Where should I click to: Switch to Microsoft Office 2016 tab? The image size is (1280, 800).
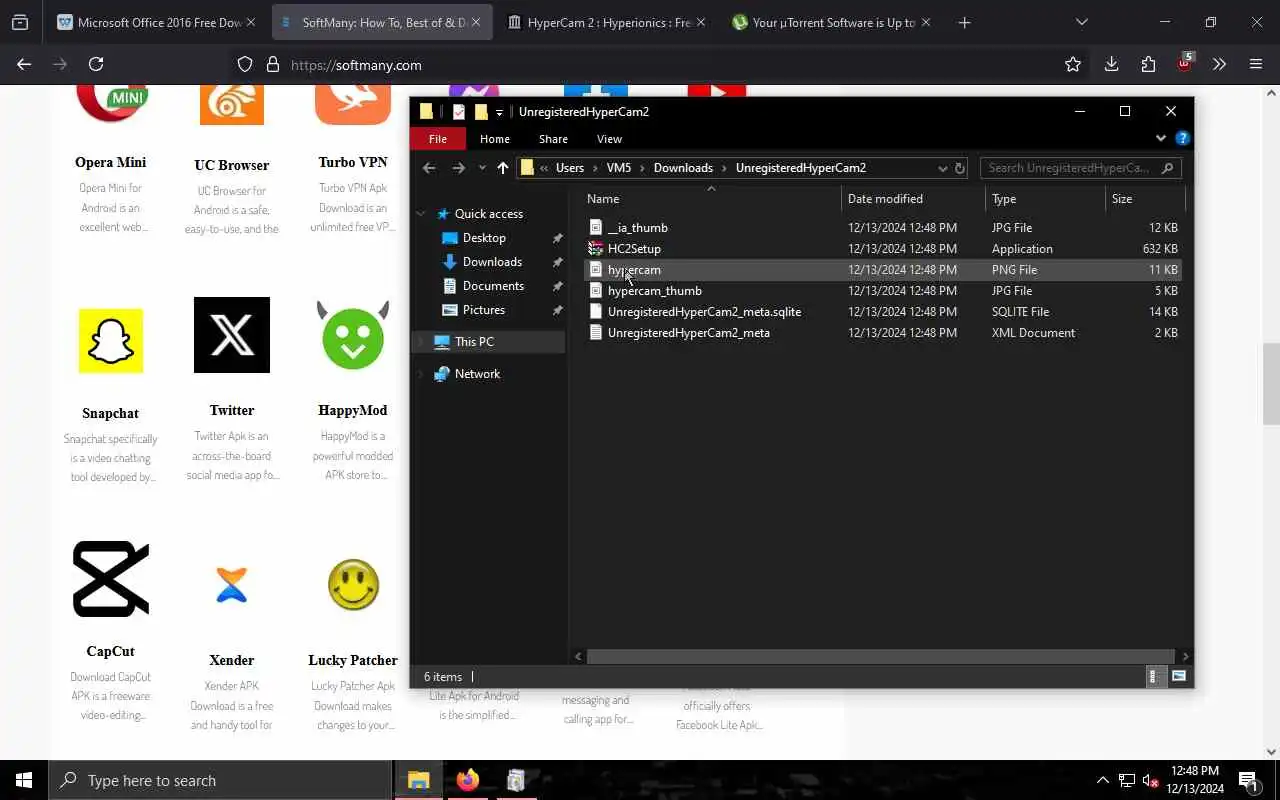click(x=155, y=22)
